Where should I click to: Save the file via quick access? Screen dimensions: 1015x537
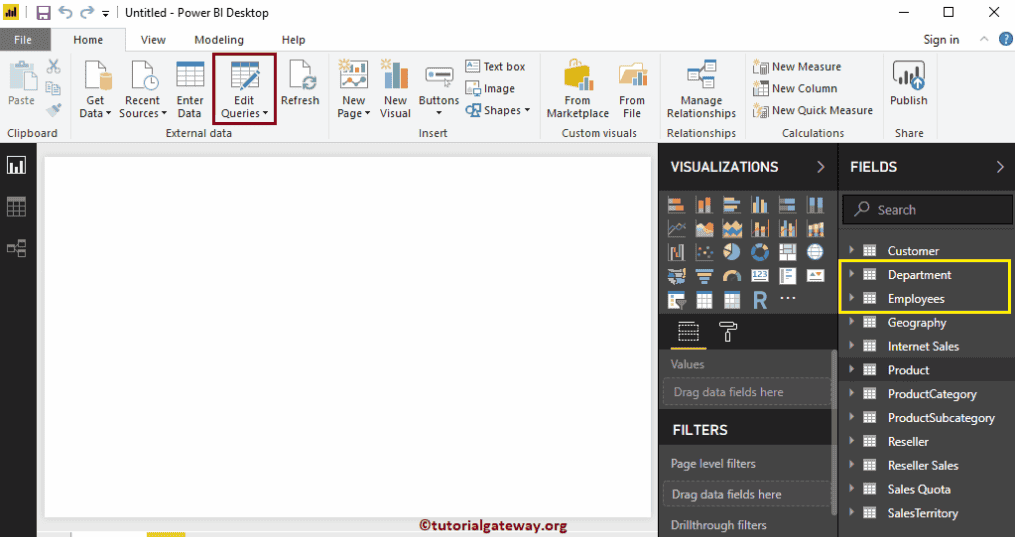[43, 13]
